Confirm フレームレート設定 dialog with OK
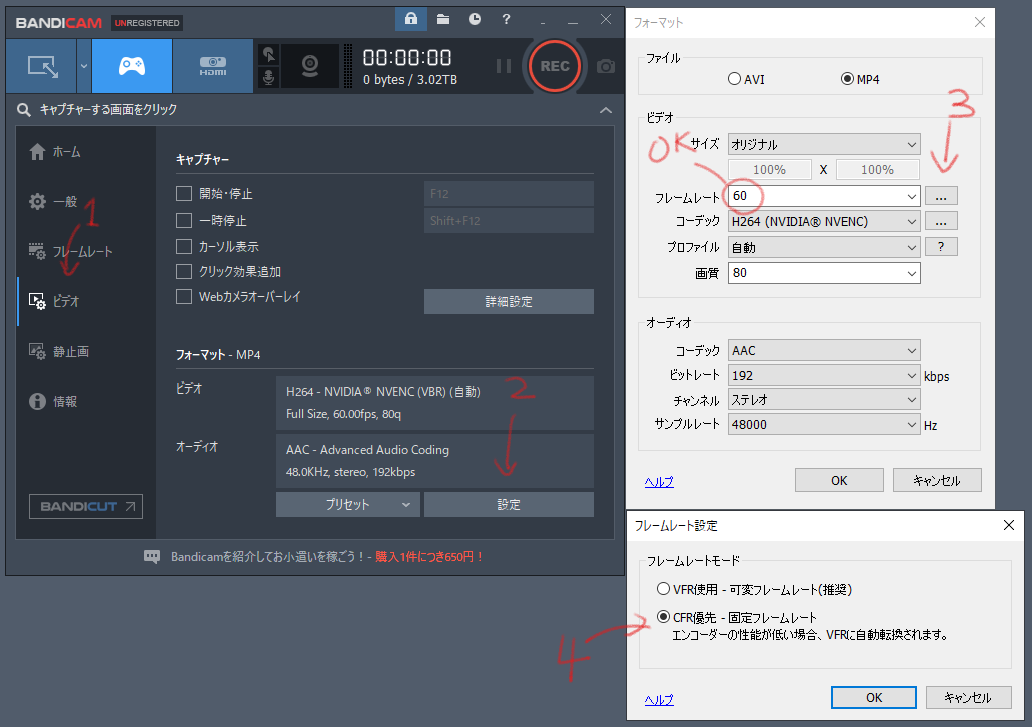Image resolution: width=1032 pixels, height=727 pixels. coord(873,697)
